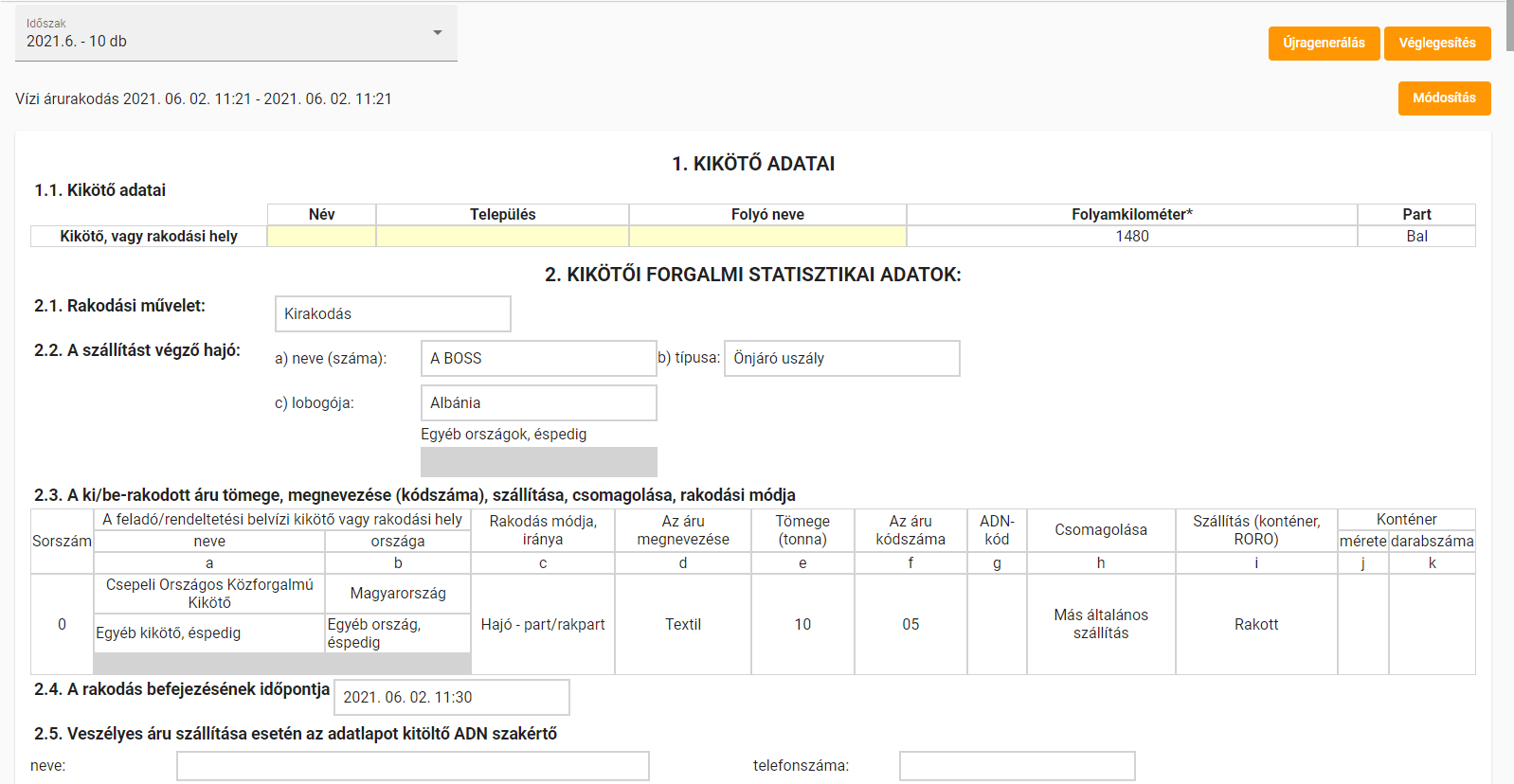Click the Csepeli Országos Közforgalmú Kikötő cell
1514x784 pixels.
(209, 594)
